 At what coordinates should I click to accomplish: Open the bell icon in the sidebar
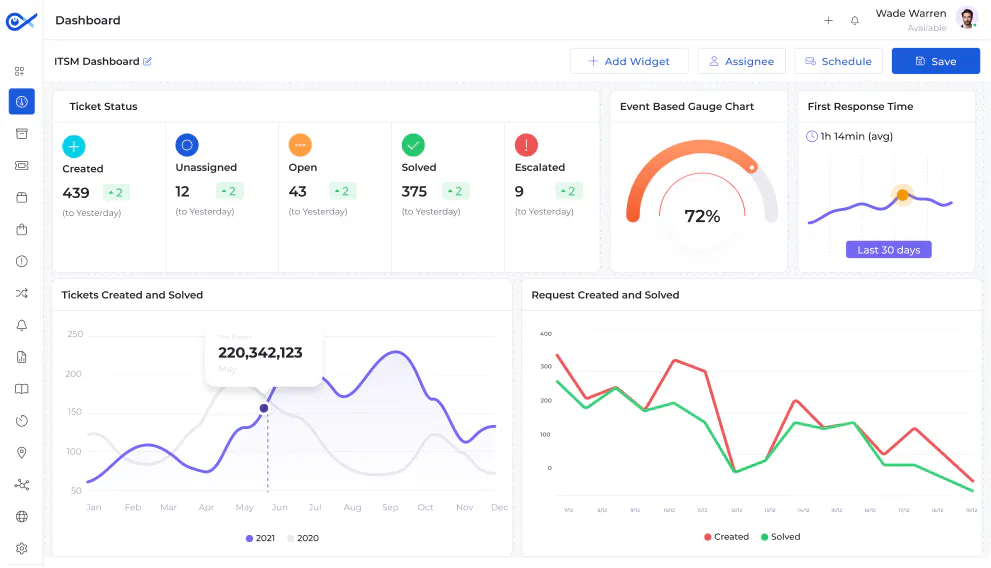point(21,325)
